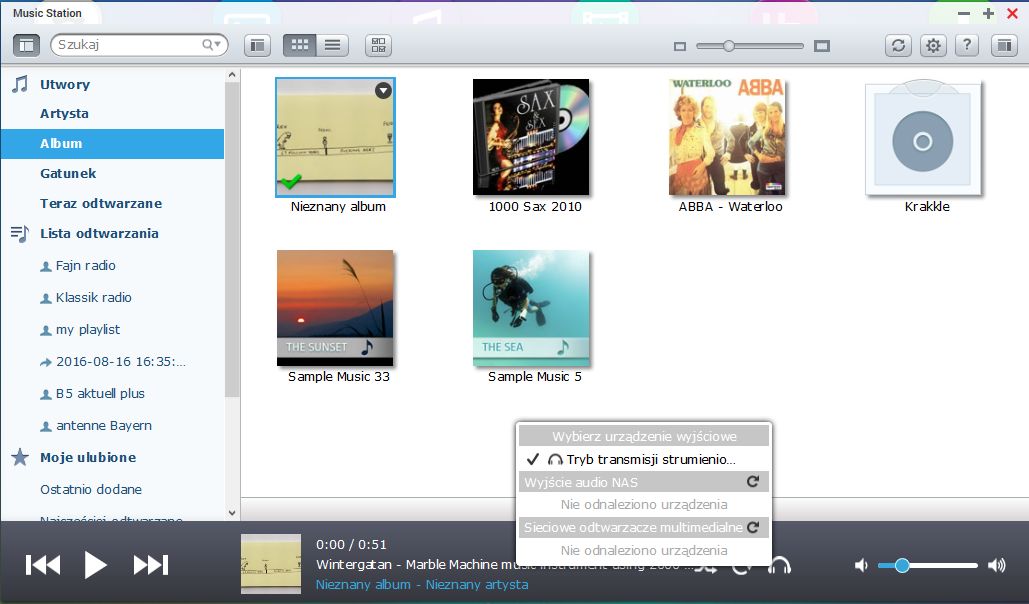Refresh Sieciowe odtwarzacze multimedialne device list
The height and width of the screenshot is (604, 1029).
point(753,527)
